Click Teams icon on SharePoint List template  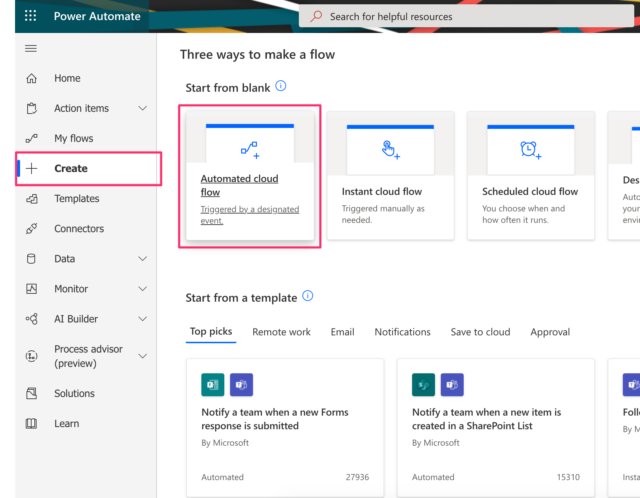click(x=452, y=385)
